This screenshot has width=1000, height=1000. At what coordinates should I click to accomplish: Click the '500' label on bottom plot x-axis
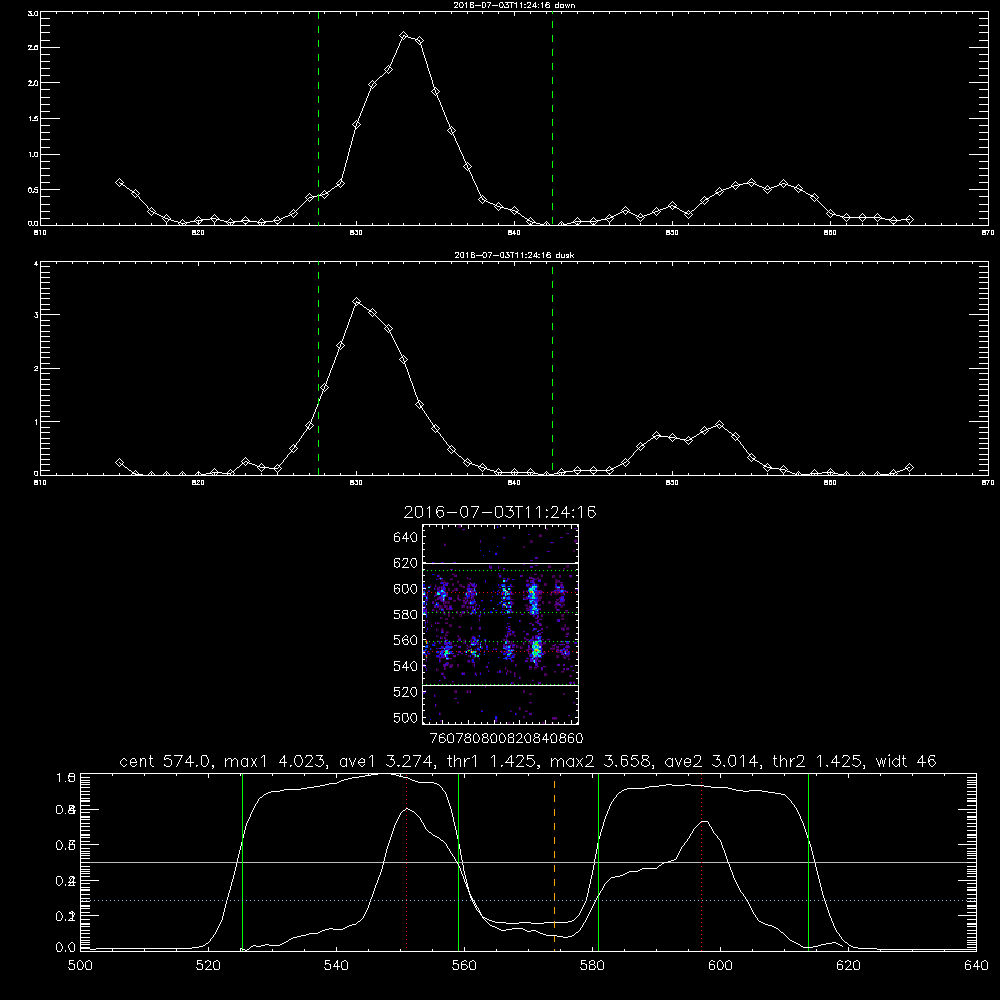[x=80, y=966]
